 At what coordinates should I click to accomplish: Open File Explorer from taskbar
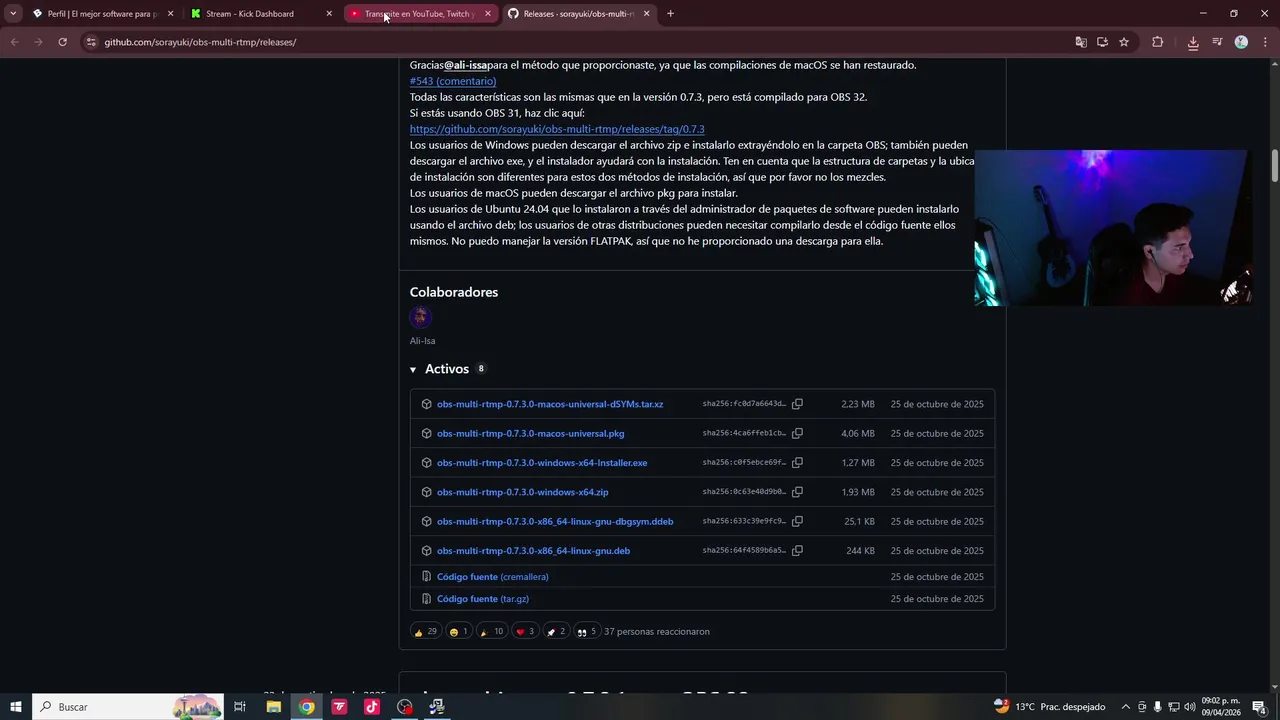click(x=273, y=707)
